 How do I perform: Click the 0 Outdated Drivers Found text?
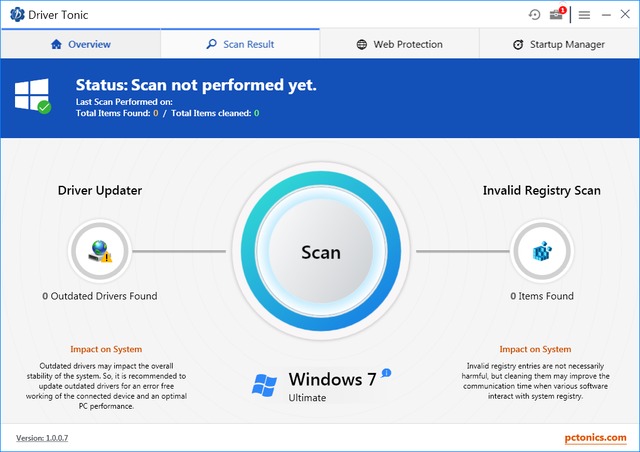(x=100, y=296)
